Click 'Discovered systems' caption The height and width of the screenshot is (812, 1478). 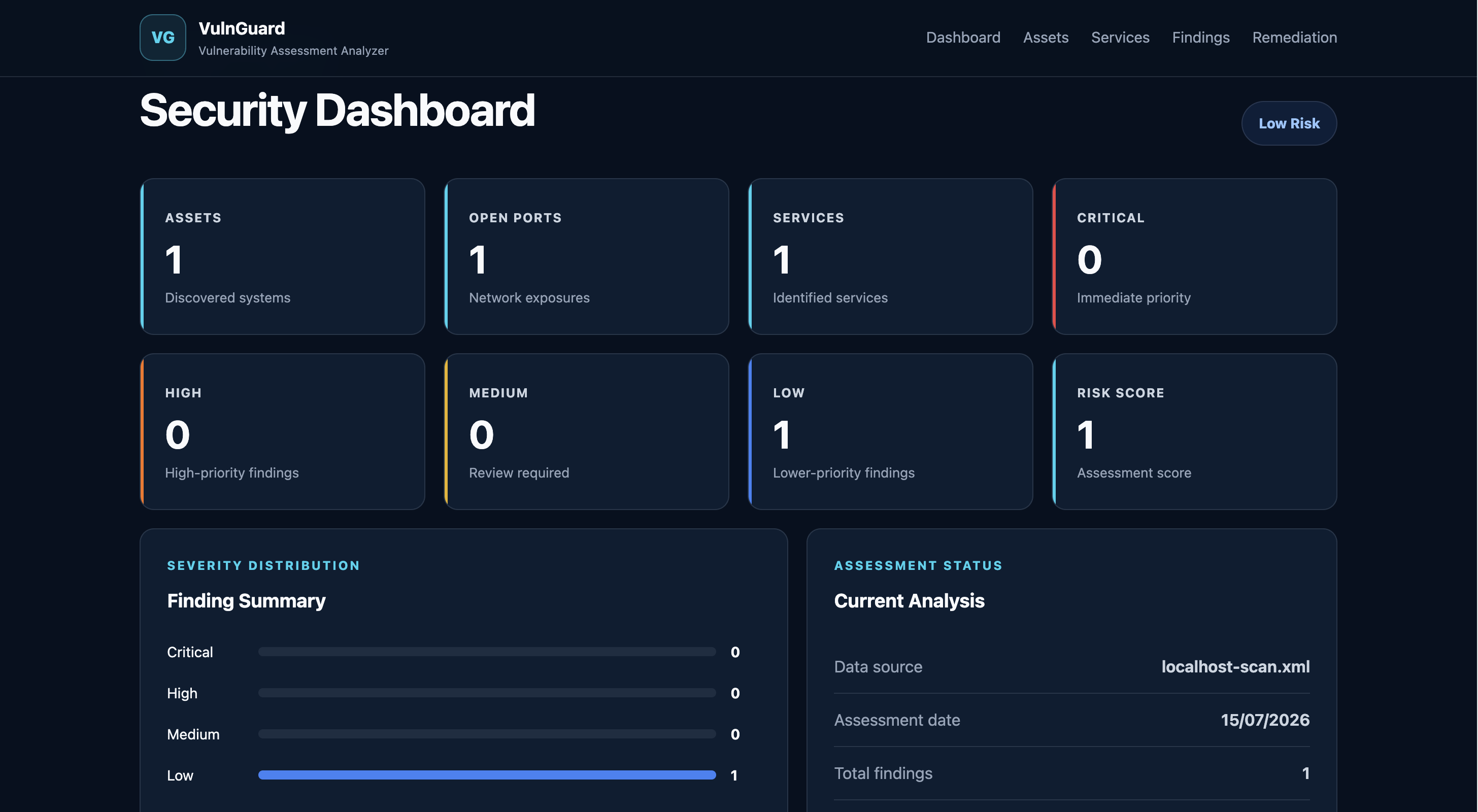pyautogui.click(x=228, y=298)
